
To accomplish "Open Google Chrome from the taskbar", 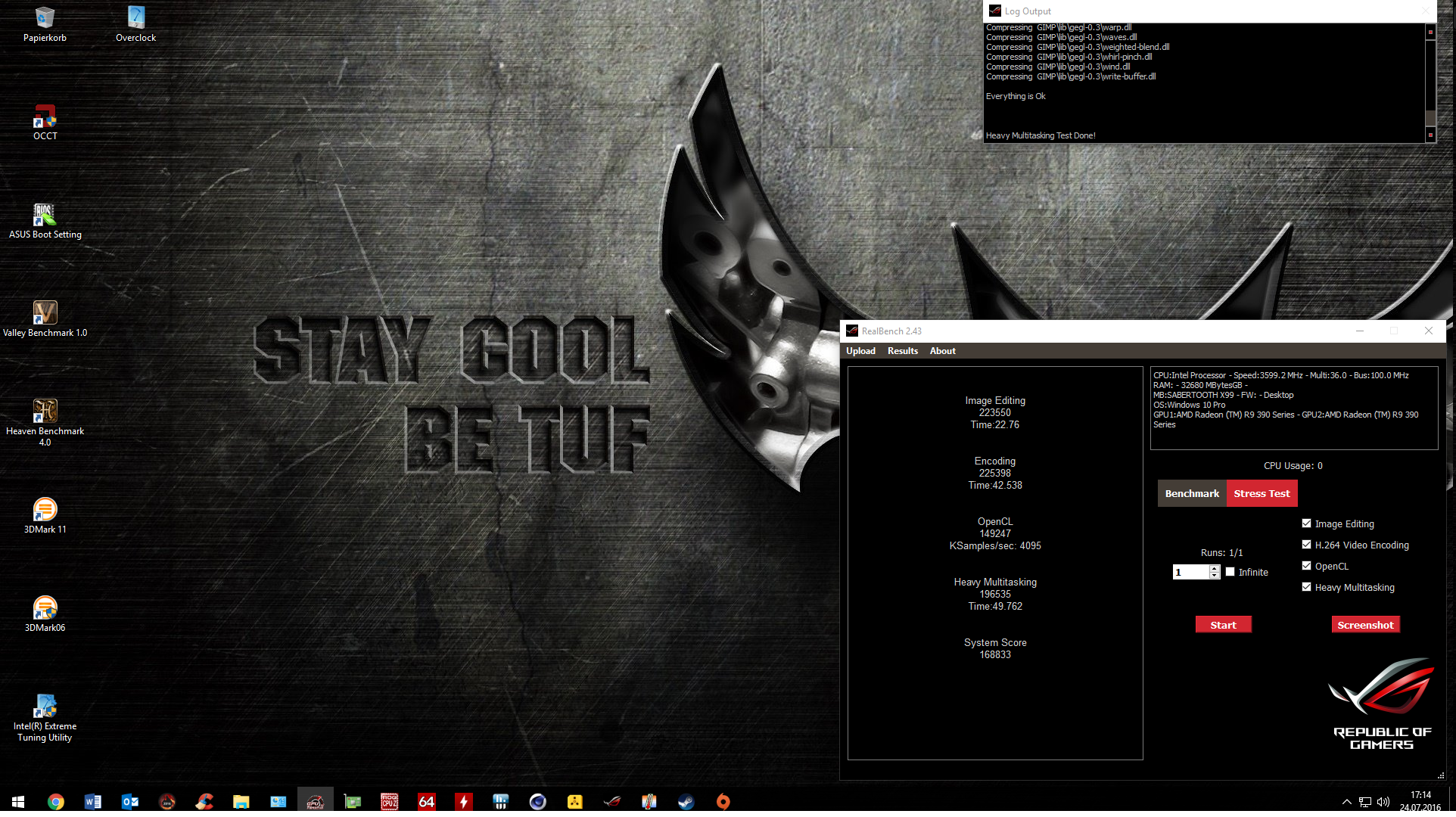I will 55,801.
